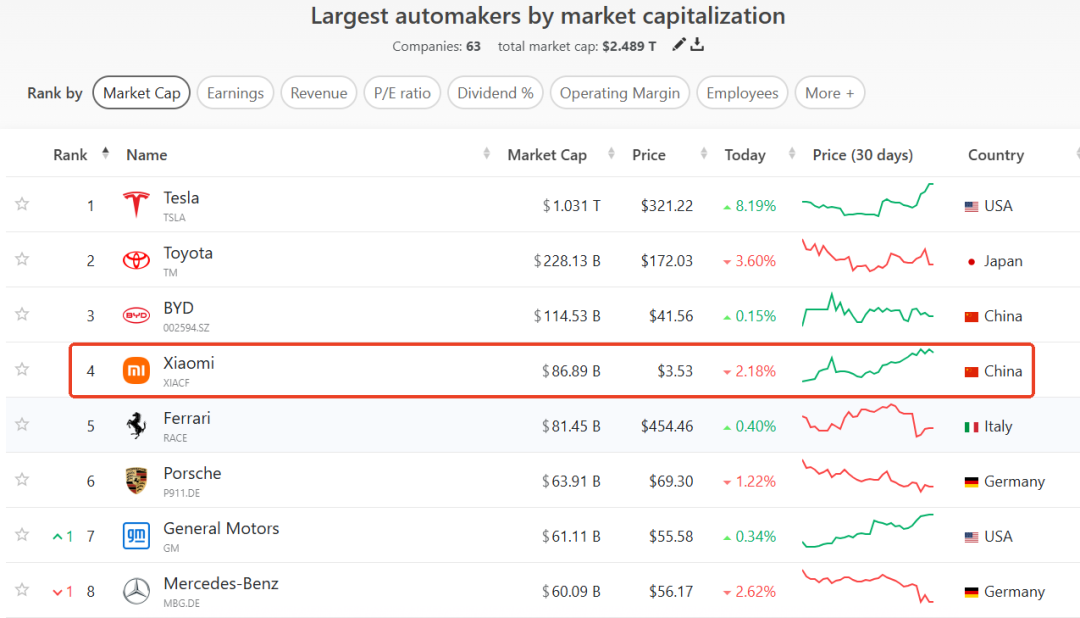Rank automakers by Earnings
The image size is (1080, 618).
pos(235,93)
